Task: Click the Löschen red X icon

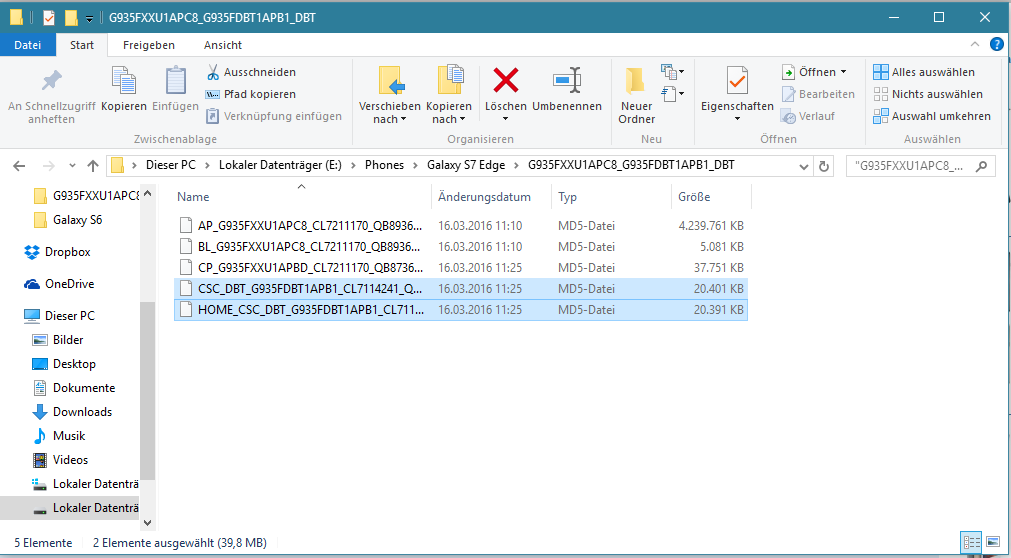Action: click(x=505, y=80)
